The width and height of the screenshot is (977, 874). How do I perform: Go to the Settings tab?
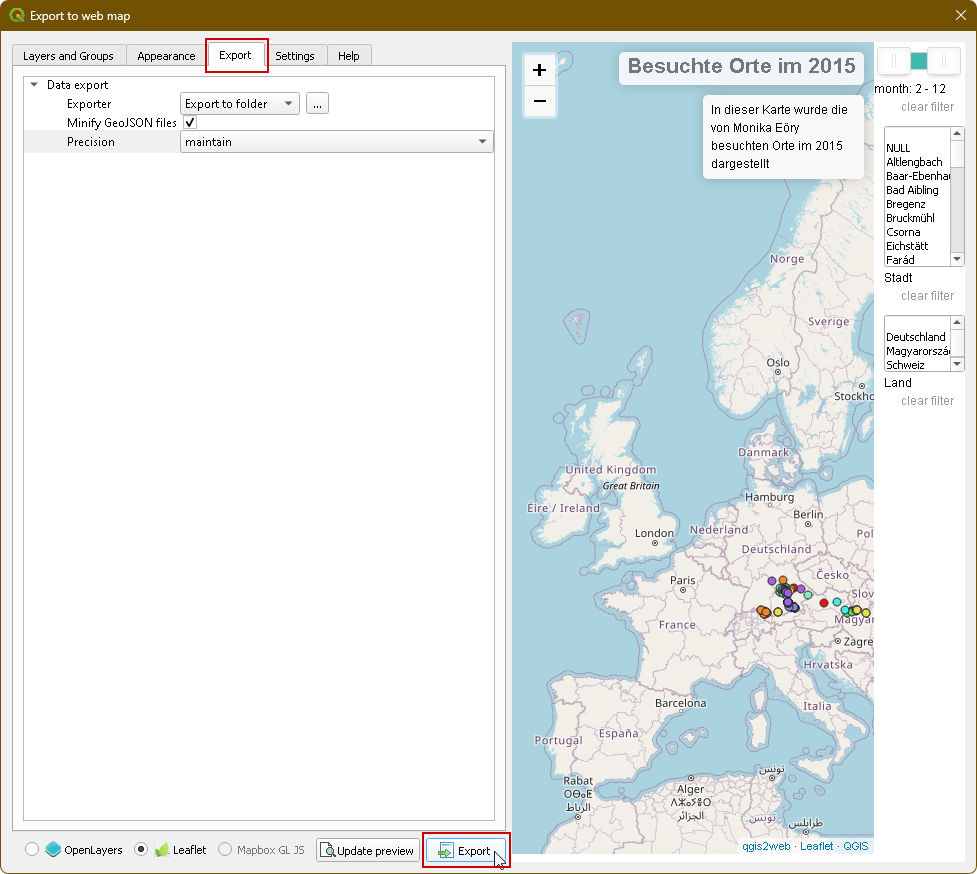tap(295, 56)
